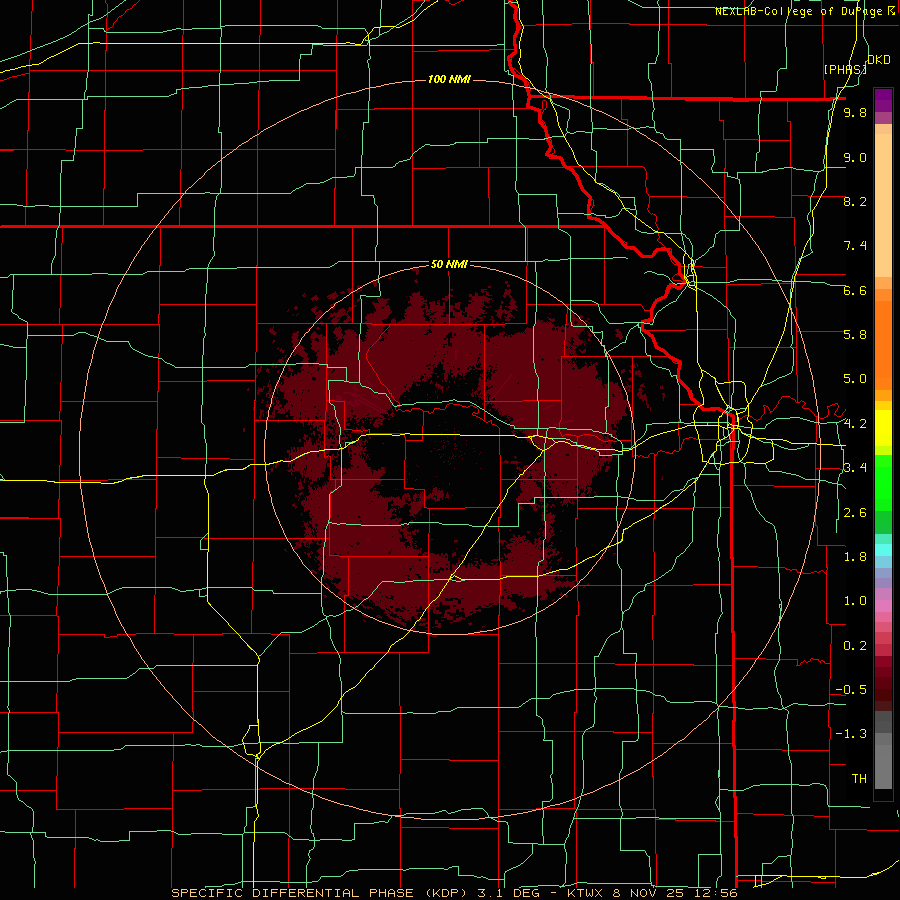Click the 0.2 value on the color scale
The image size is (900, 900).
pyautogui.click(x=855, y=646)
